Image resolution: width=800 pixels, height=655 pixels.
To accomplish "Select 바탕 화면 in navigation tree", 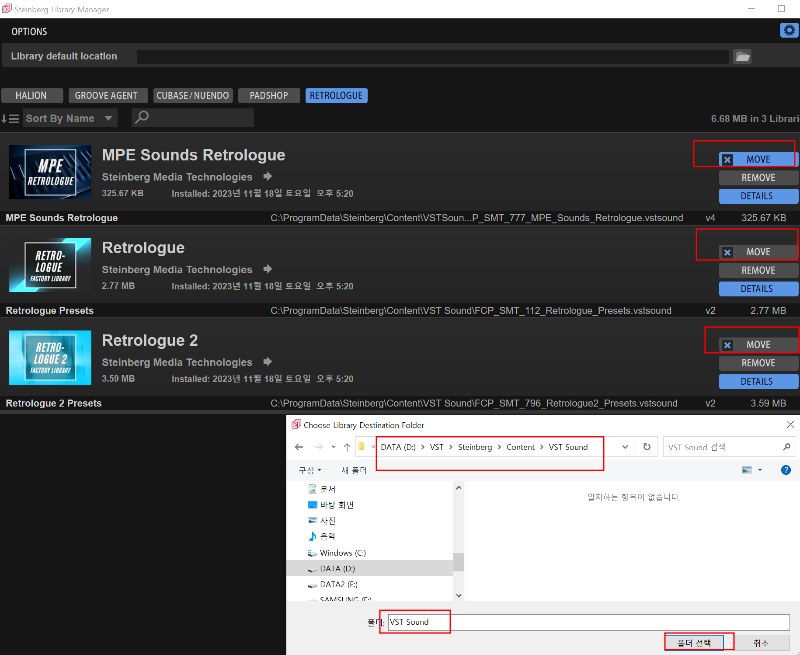I will [x=331, y=505].
